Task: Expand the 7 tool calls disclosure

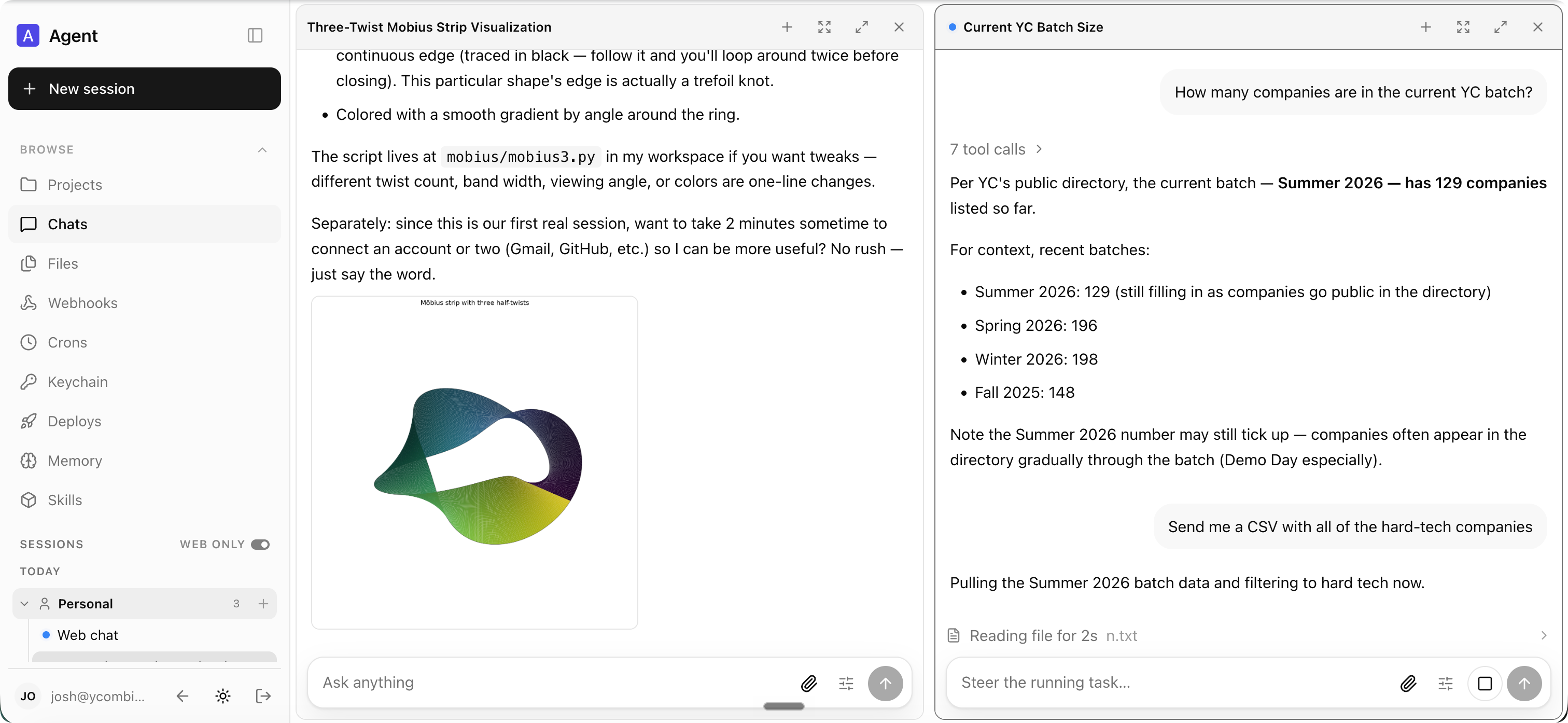Action: 996,149
